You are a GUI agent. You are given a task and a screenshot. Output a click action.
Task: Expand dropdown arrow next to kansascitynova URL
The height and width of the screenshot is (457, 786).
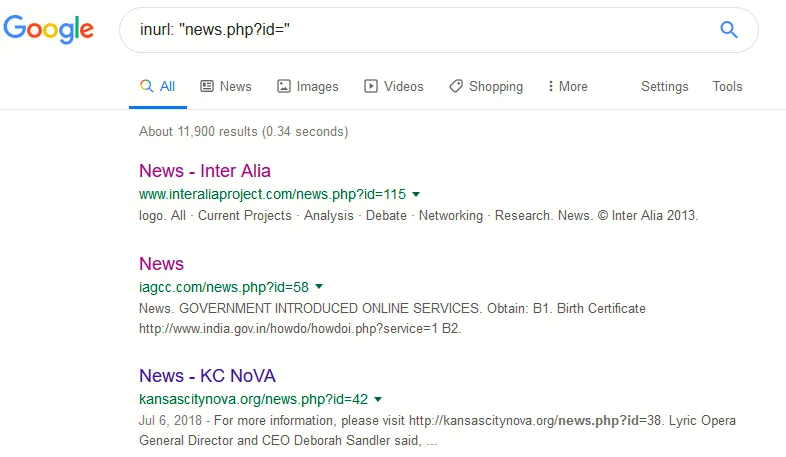[378, 399]
